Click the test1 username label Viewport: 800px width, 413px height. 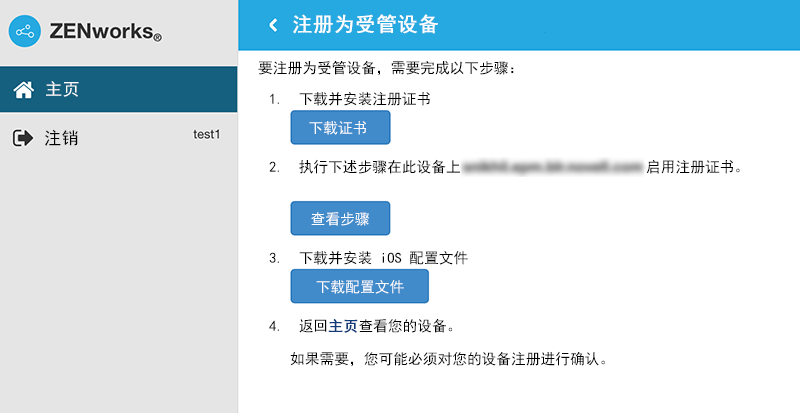pyautogui.click(x=206, y=134)
